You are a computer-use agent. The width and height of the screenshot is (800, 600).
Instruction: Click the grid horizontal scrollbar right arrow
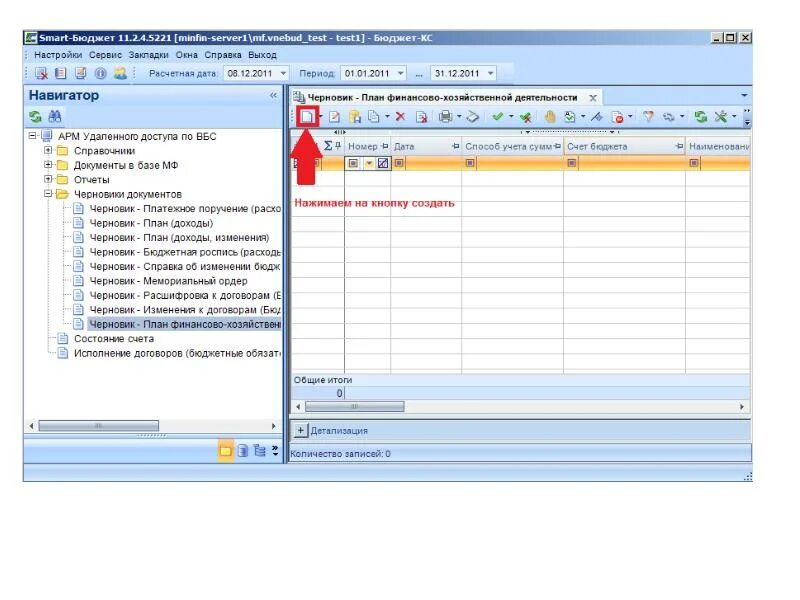741,407
